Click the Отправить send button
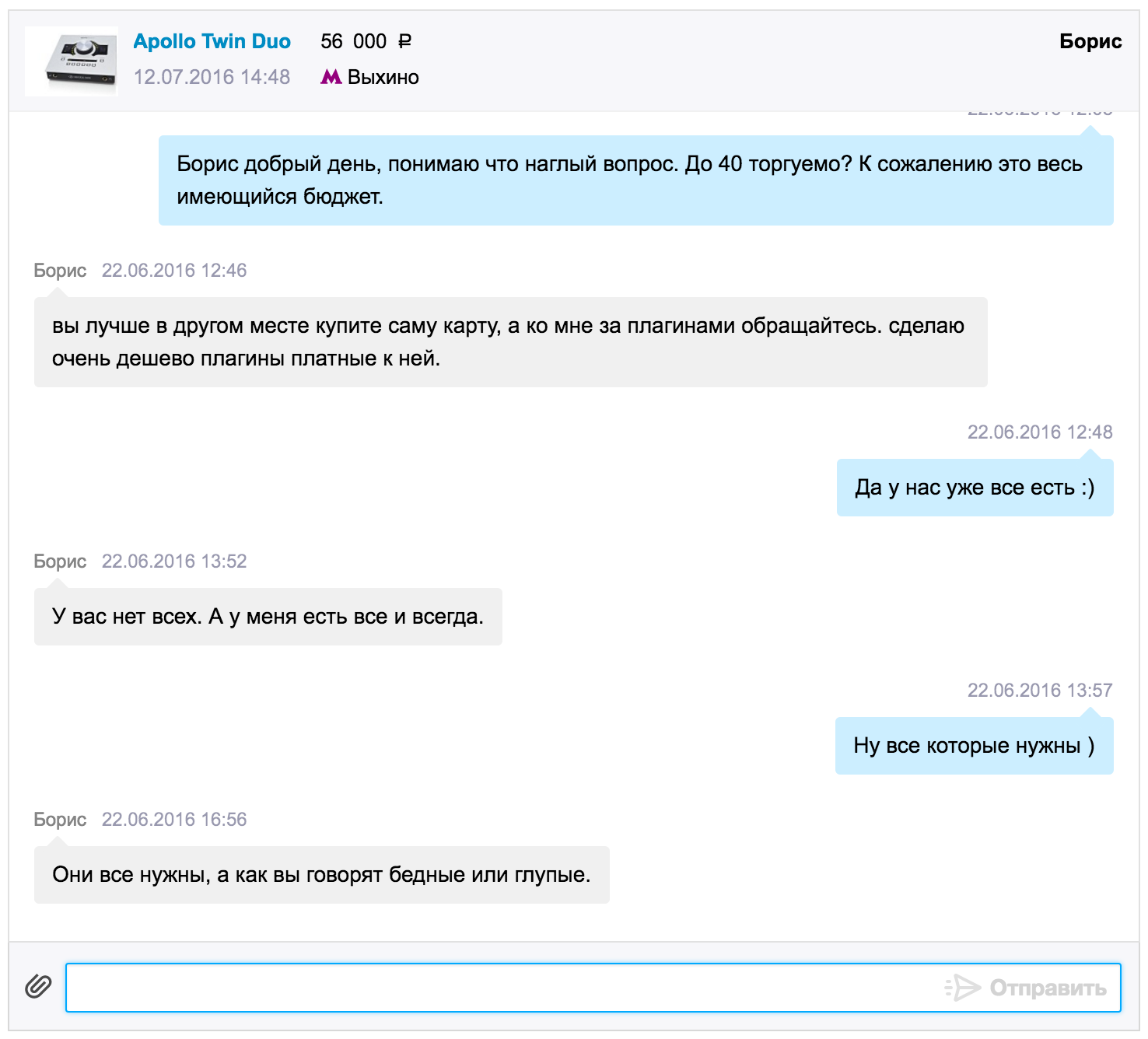1148x1039 pixels. (1025, 988)
